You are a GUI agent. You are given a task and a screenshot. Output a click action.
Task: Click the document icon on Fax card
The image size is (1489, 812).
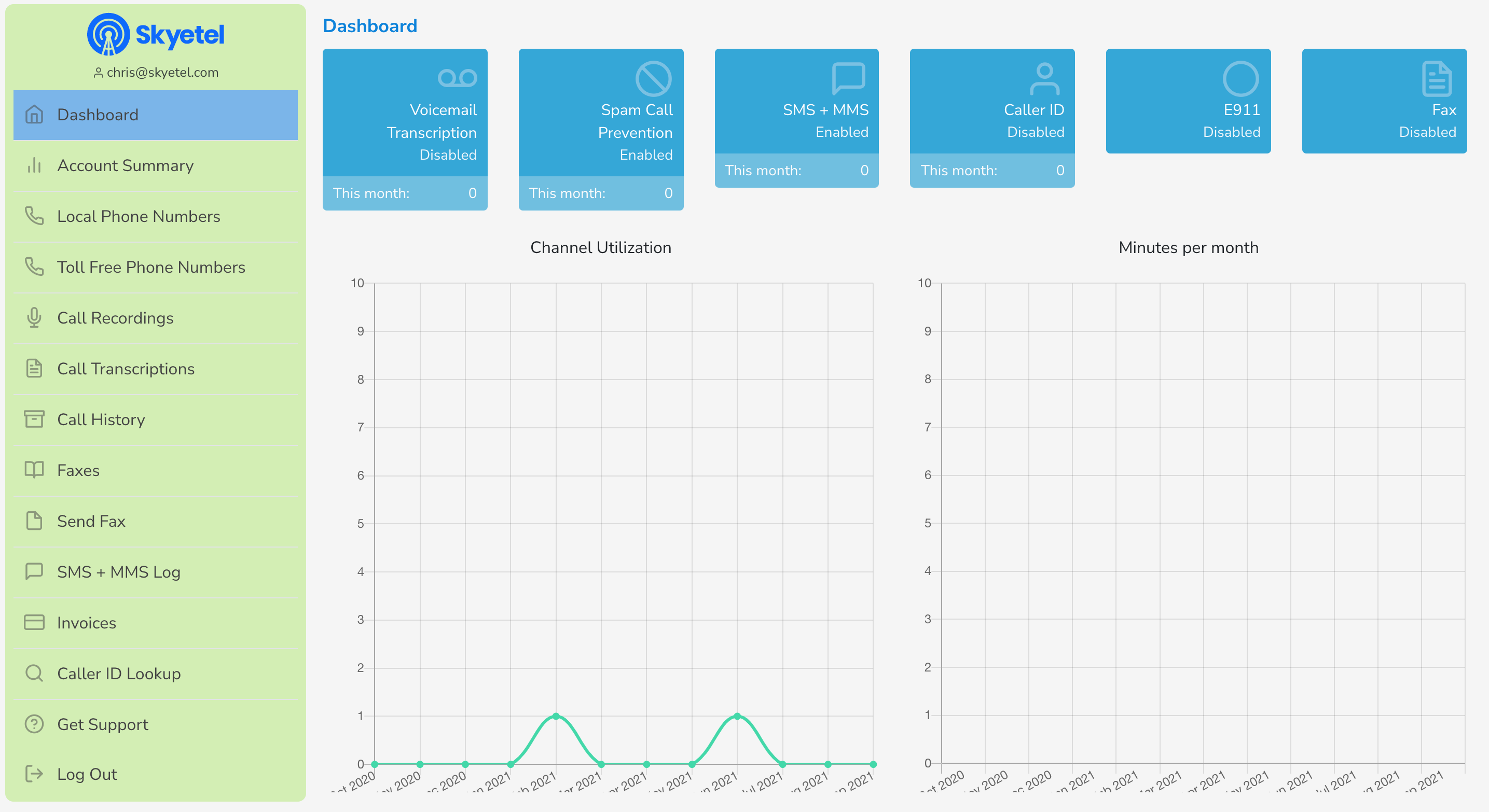coord(1437,78)
